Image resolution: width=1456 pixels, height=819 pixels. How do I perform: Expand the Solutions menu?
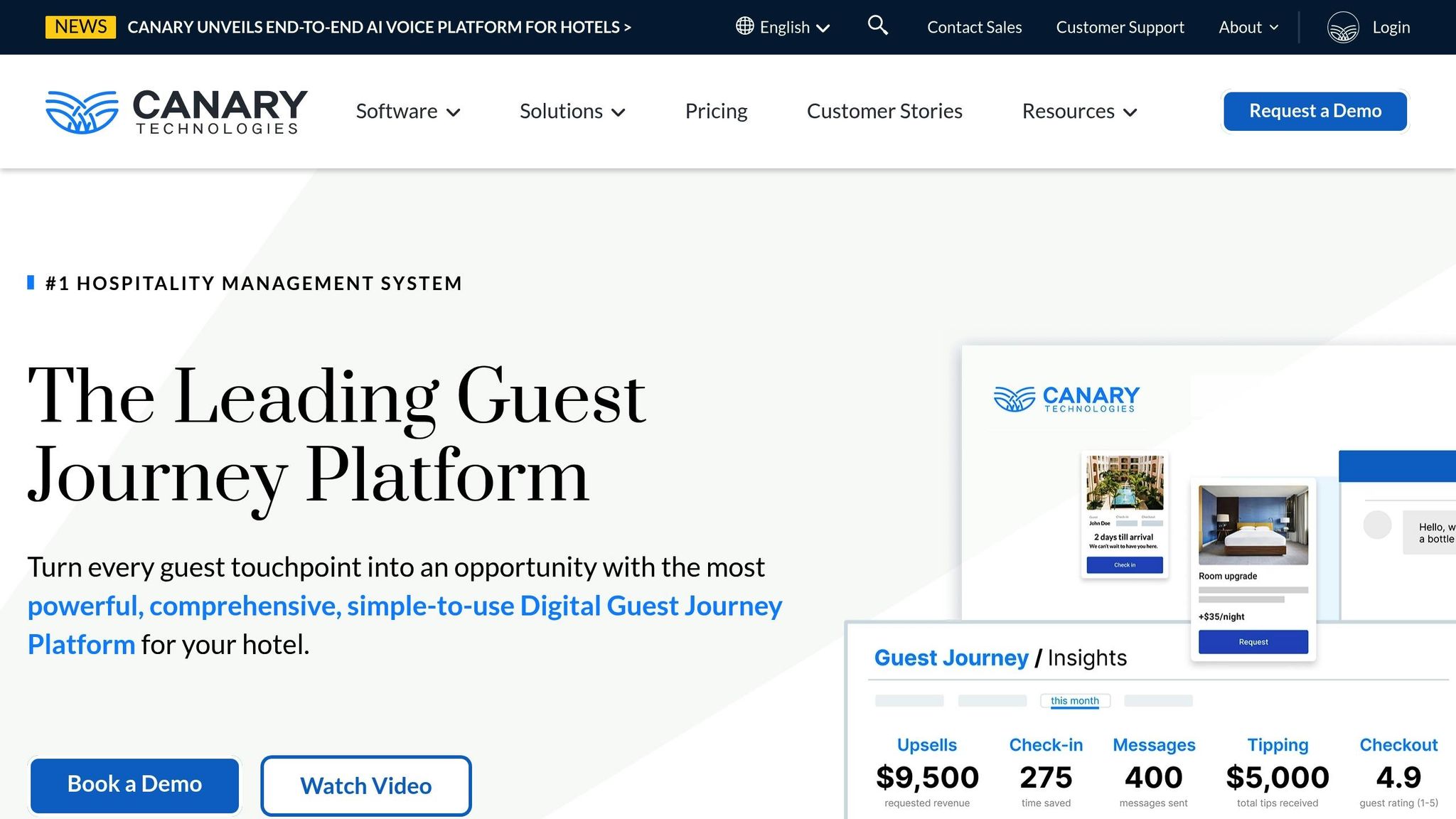pos(572,112)
